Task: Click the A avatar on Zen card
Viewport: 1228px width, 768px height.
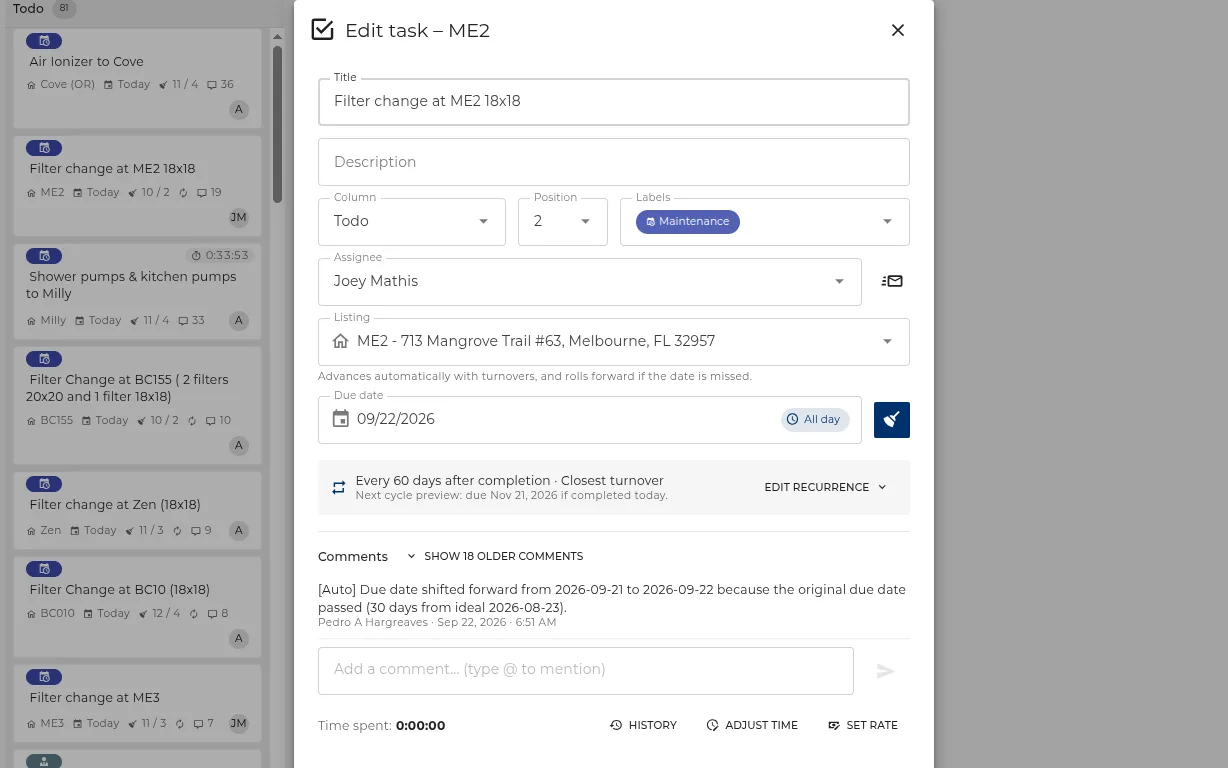Action: (x=238, y=530)
